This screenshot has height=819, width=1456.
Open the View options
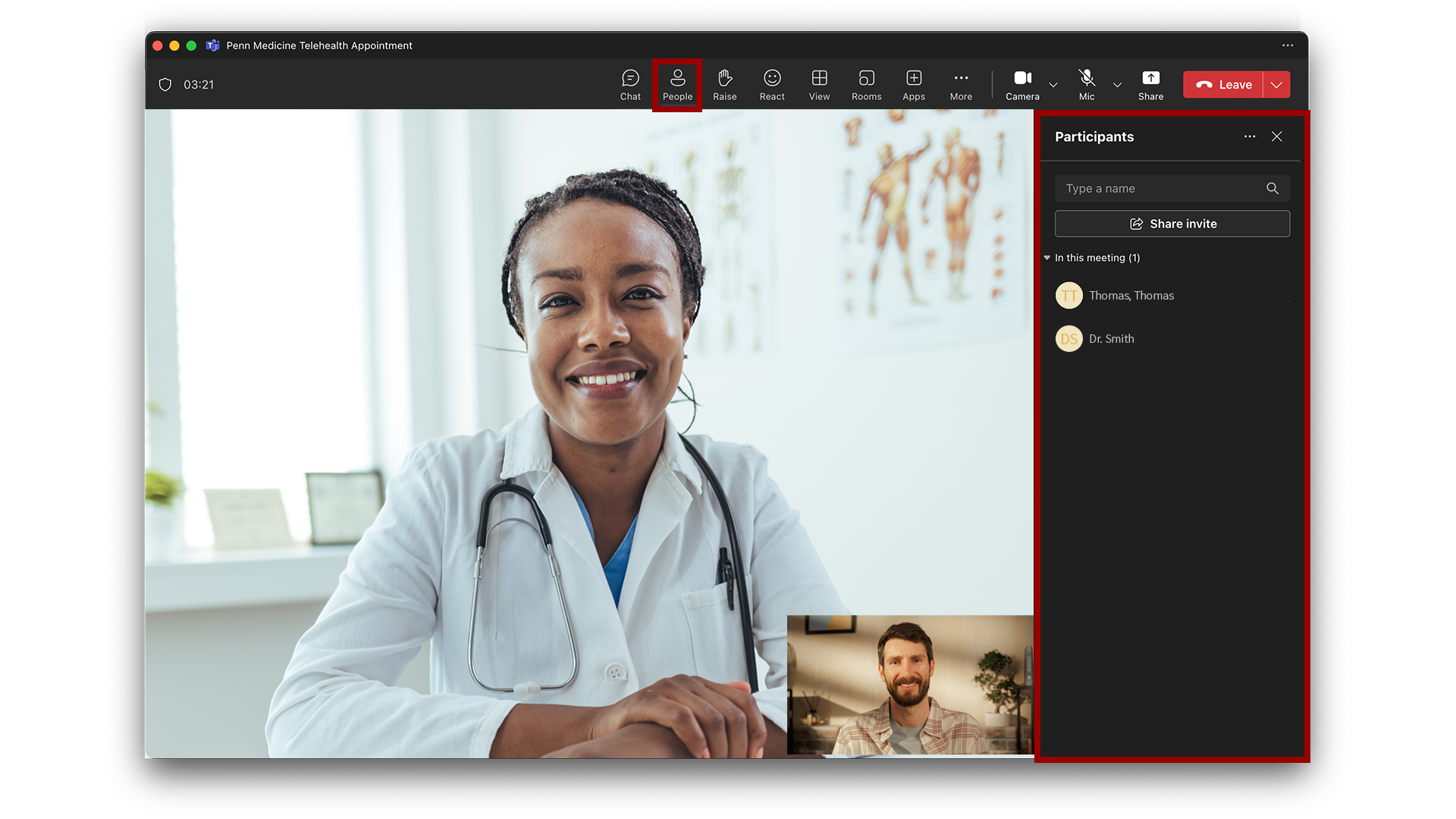click(x=819, y=84)
